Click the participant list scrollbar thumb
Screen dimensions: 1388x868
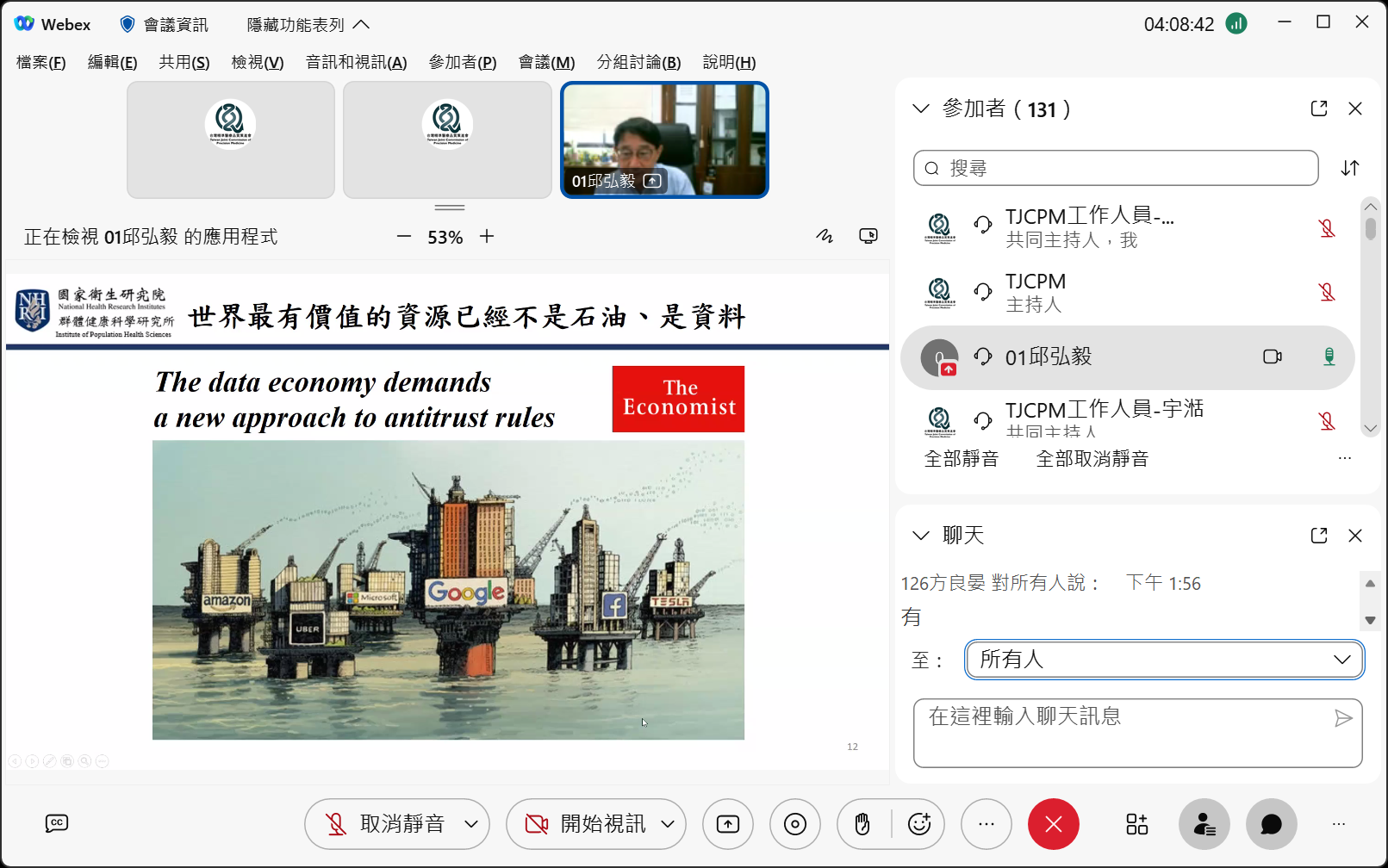tap(1371, 228)
